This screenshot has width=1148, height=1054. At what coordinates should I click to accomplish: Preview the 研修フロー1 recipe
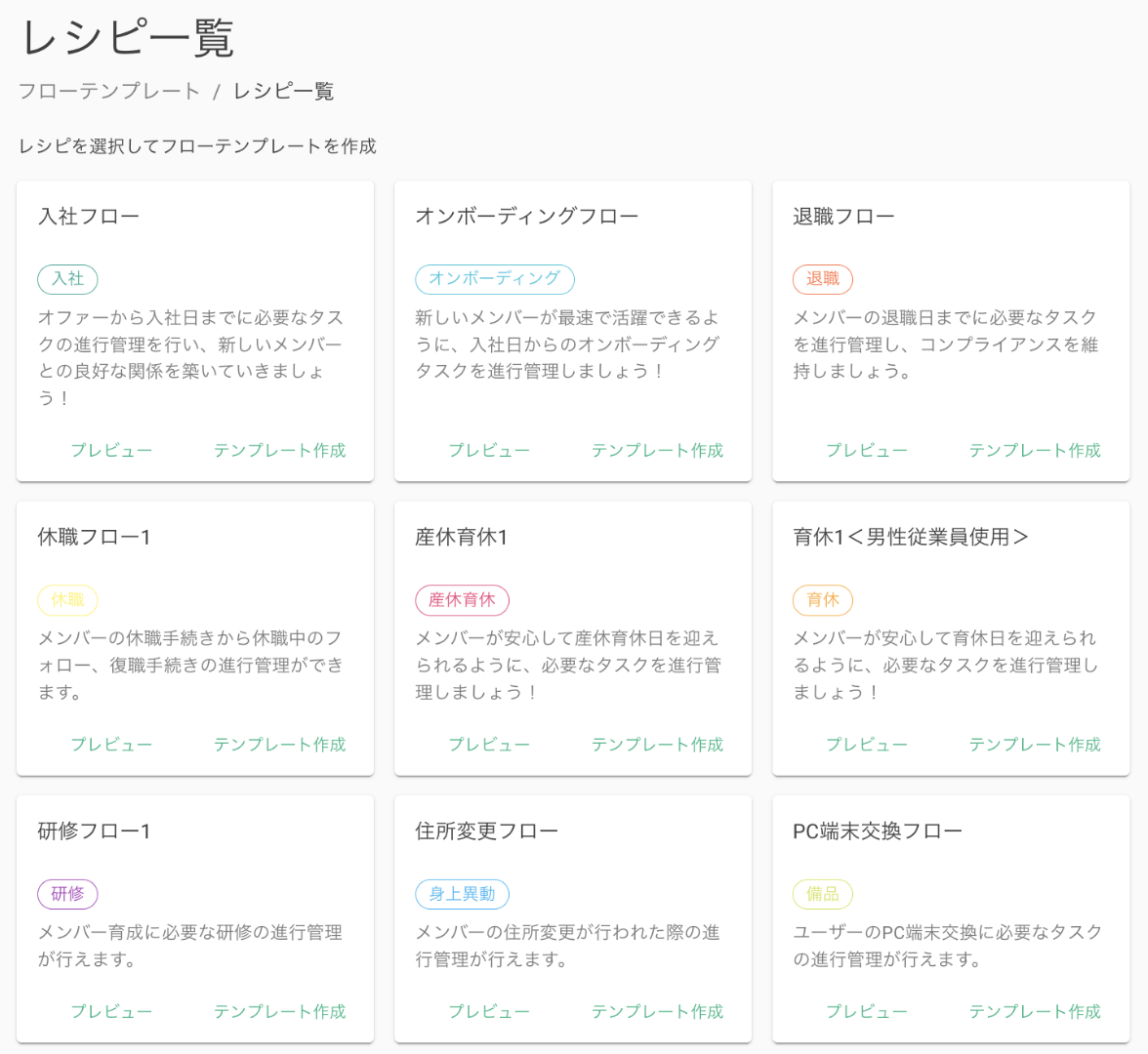(111, 1011)
